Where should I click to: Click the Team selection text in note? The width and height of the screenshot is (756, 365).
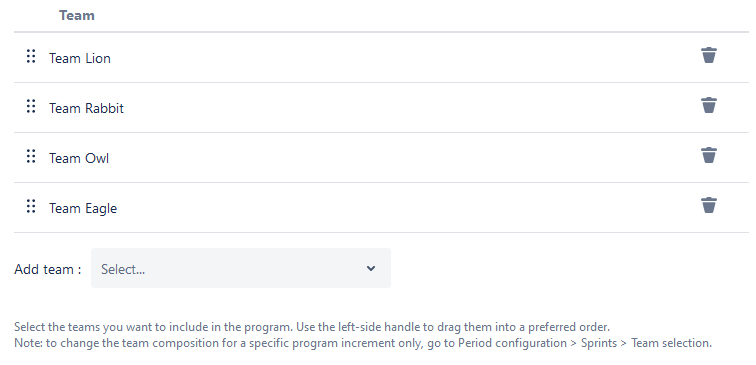coord(671,343)
